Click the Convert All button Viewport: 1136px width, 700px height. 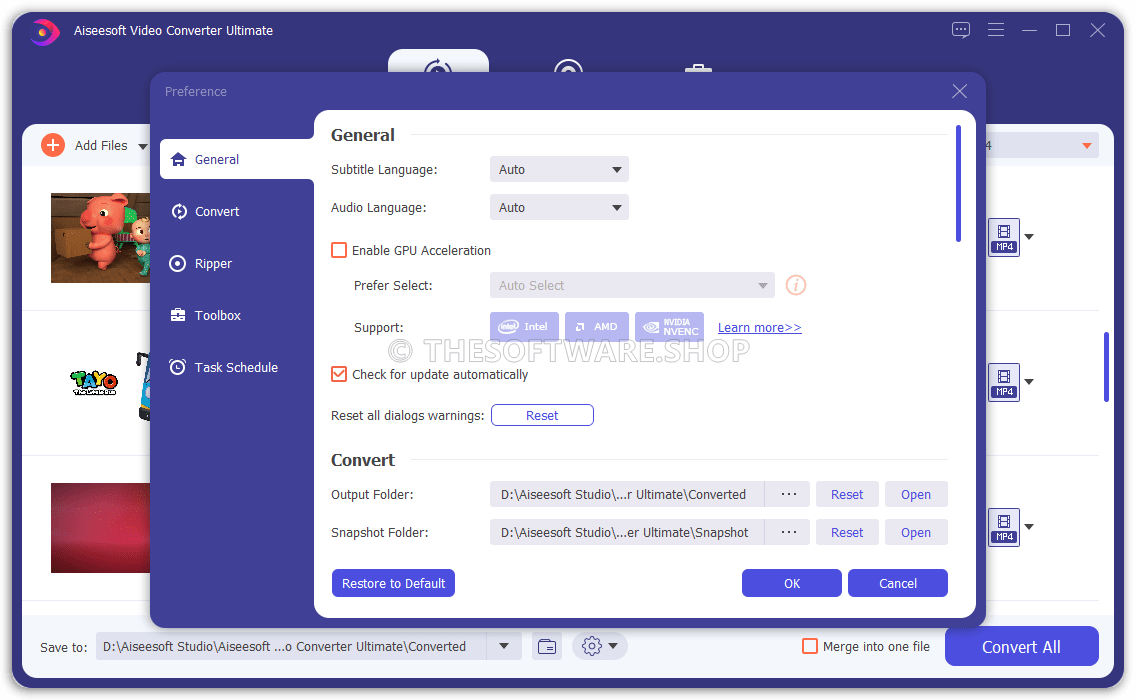(x=1022, y=646)
